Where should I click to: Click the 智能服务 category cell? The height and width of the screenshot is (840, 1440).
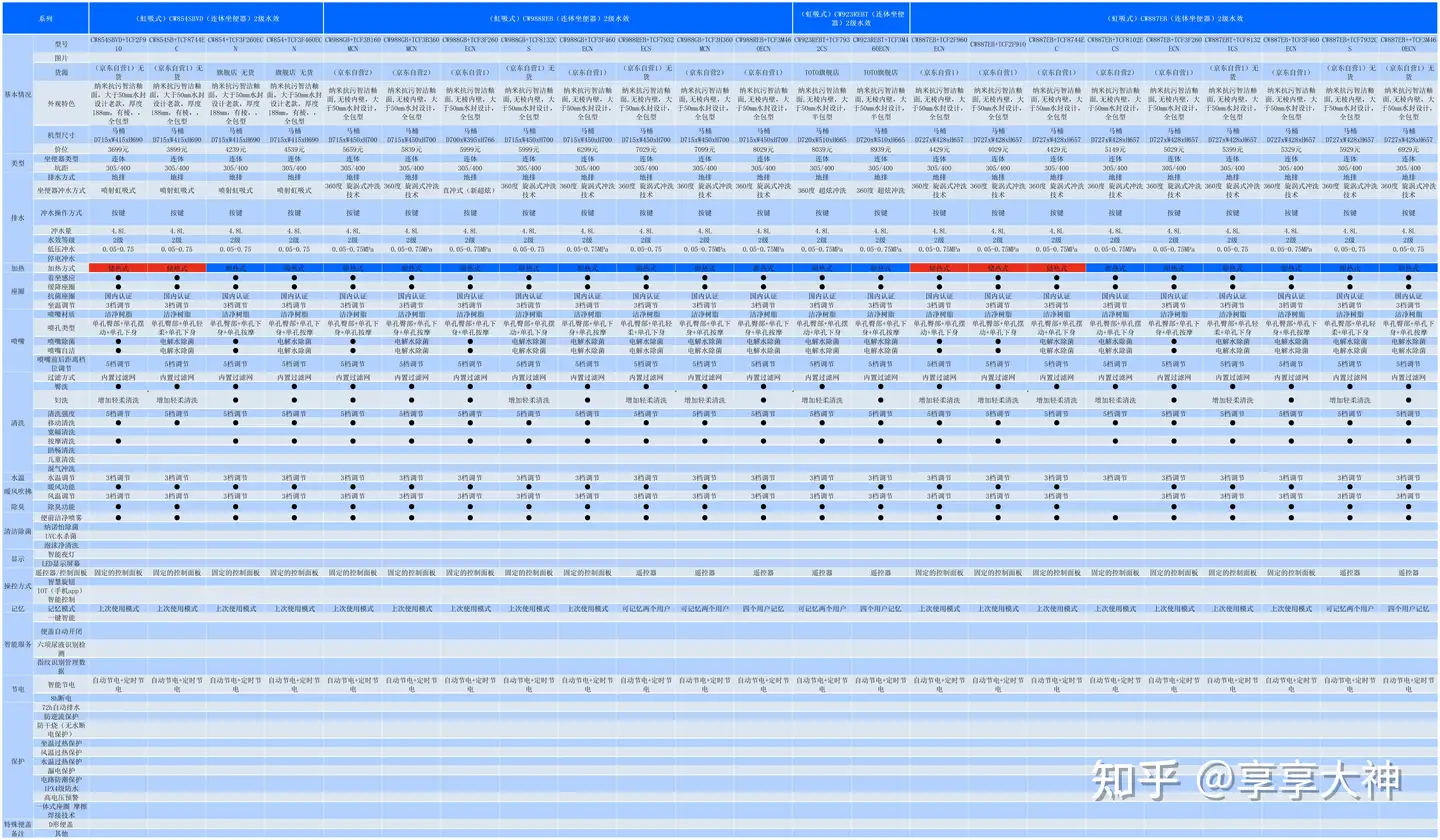[17, 646]
